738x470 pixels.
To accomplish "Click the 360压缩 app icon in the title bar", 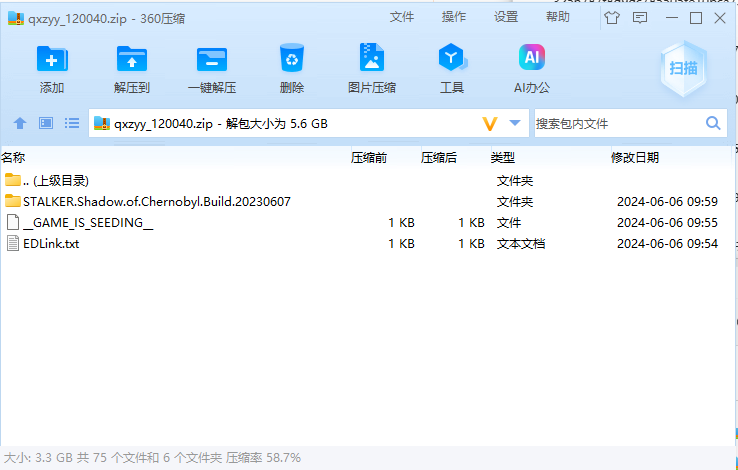I will (16, 18).
